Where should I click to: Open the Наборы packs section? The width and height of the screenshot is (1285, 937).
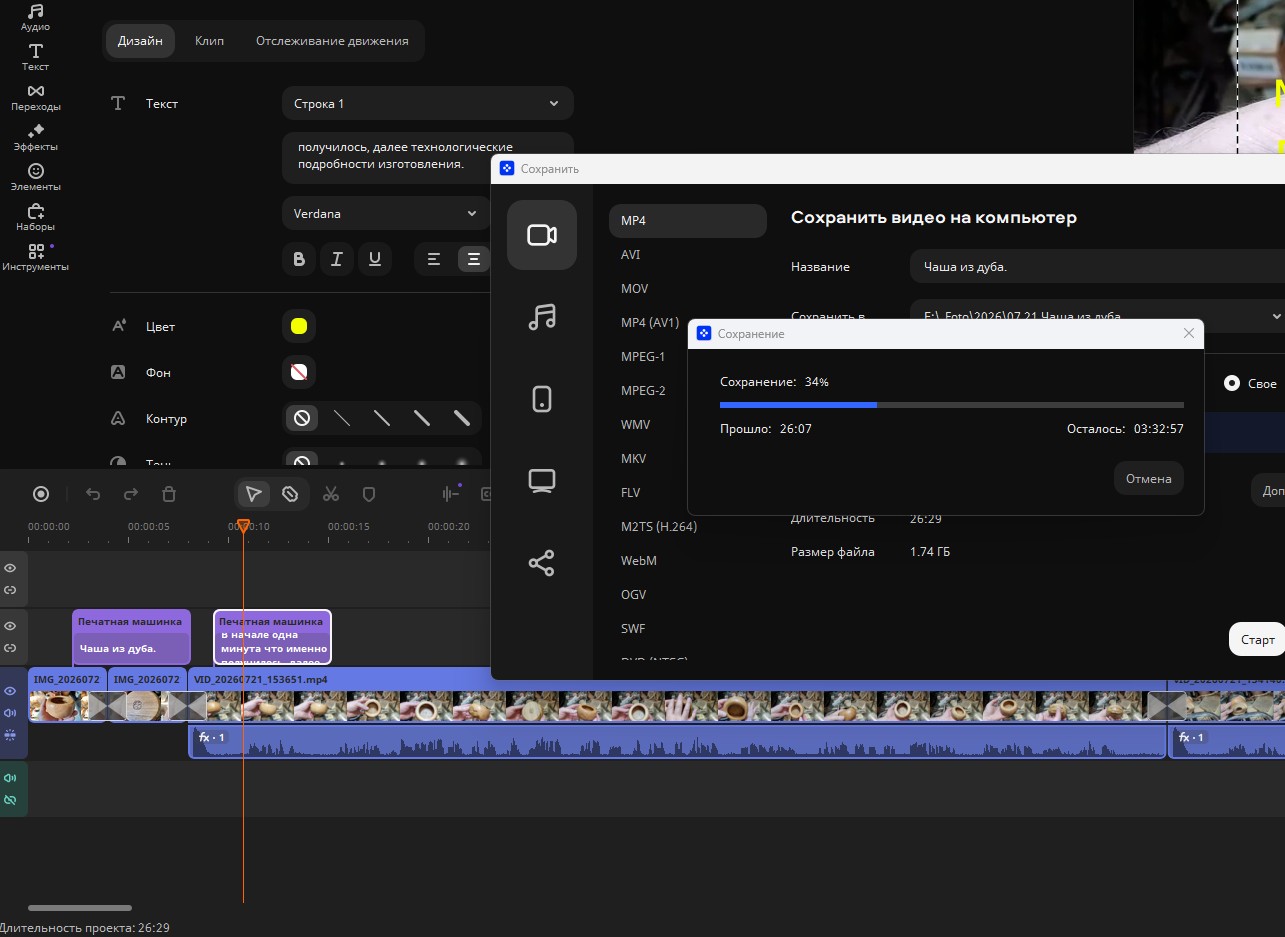point(35,217)
